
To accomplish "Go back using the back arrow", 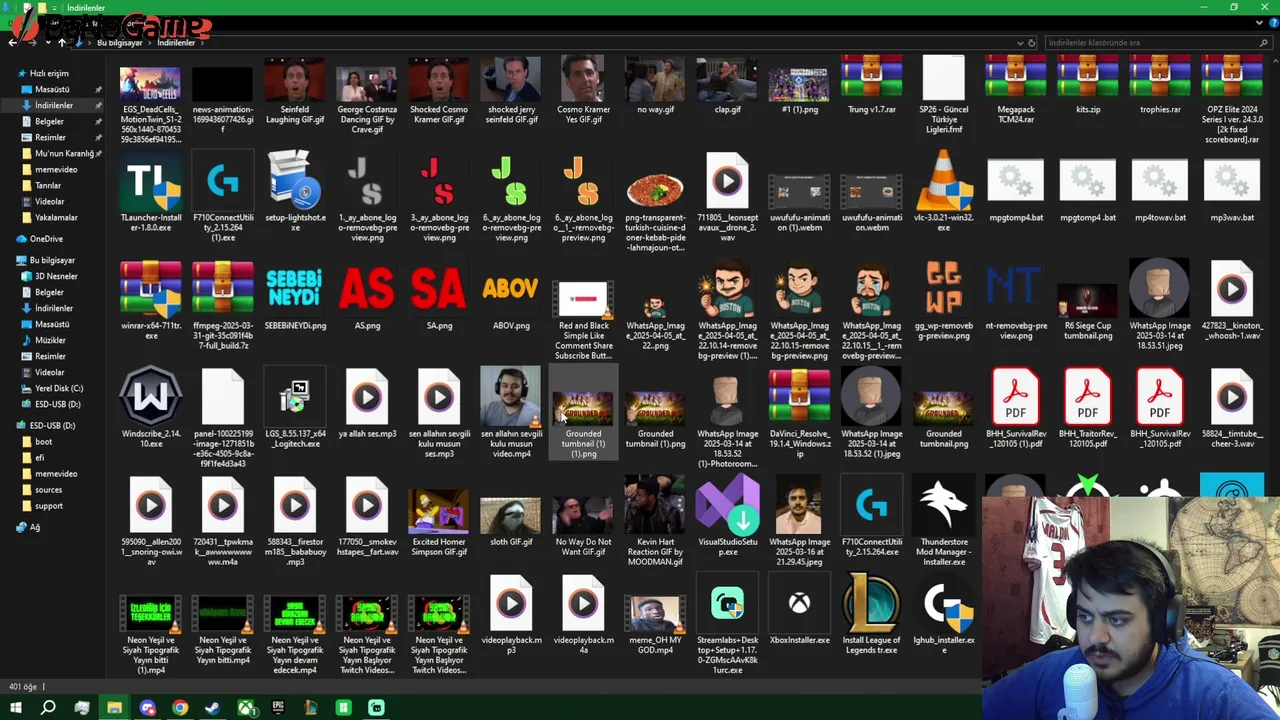I will point(12,43).
